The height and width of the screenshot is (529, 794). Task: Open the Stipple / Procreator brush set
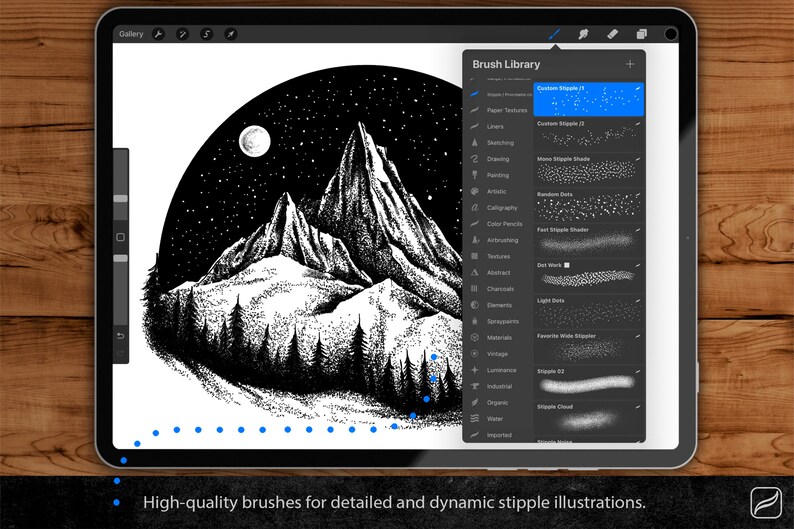pos(500,94)
